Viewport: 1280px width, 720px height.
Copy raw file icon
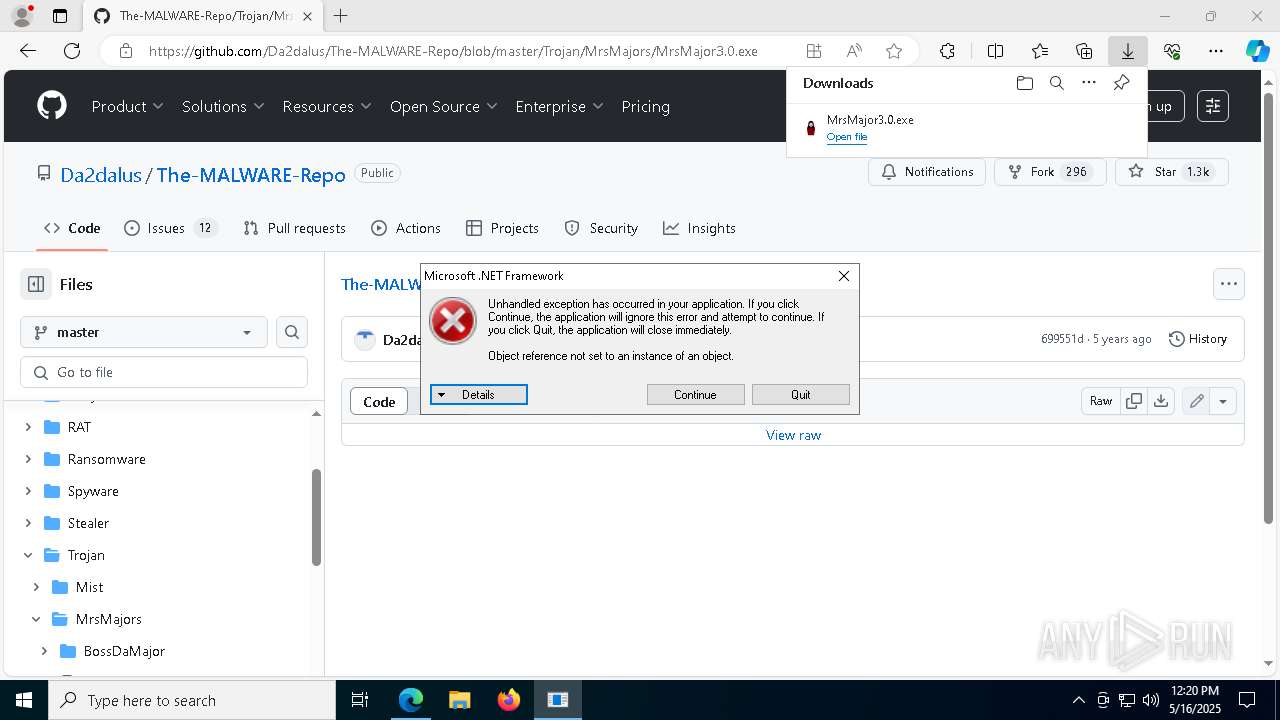pos(1134,401)
